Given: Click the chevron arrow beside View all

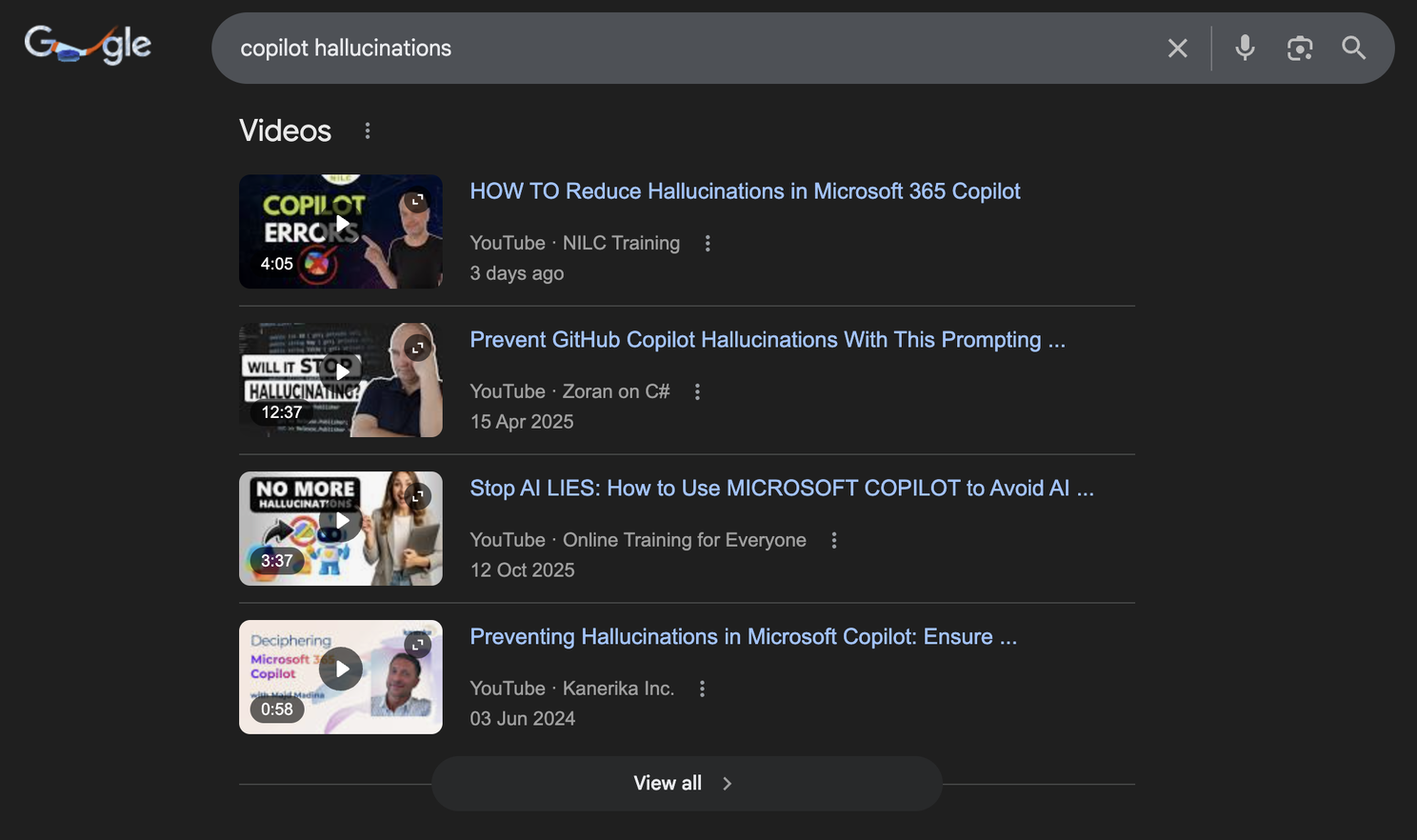Looking at the screenshot, I should click(x=728, y=784).
